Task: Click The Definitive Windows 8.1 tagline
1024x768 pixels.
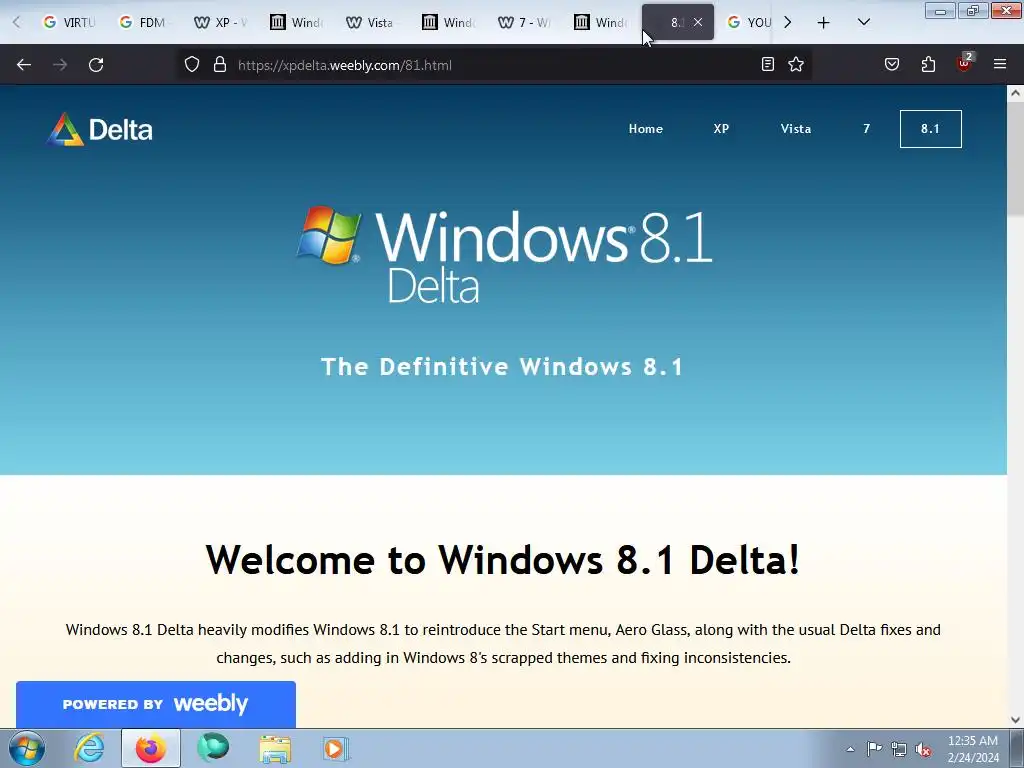Action: (x=503, y=366)
